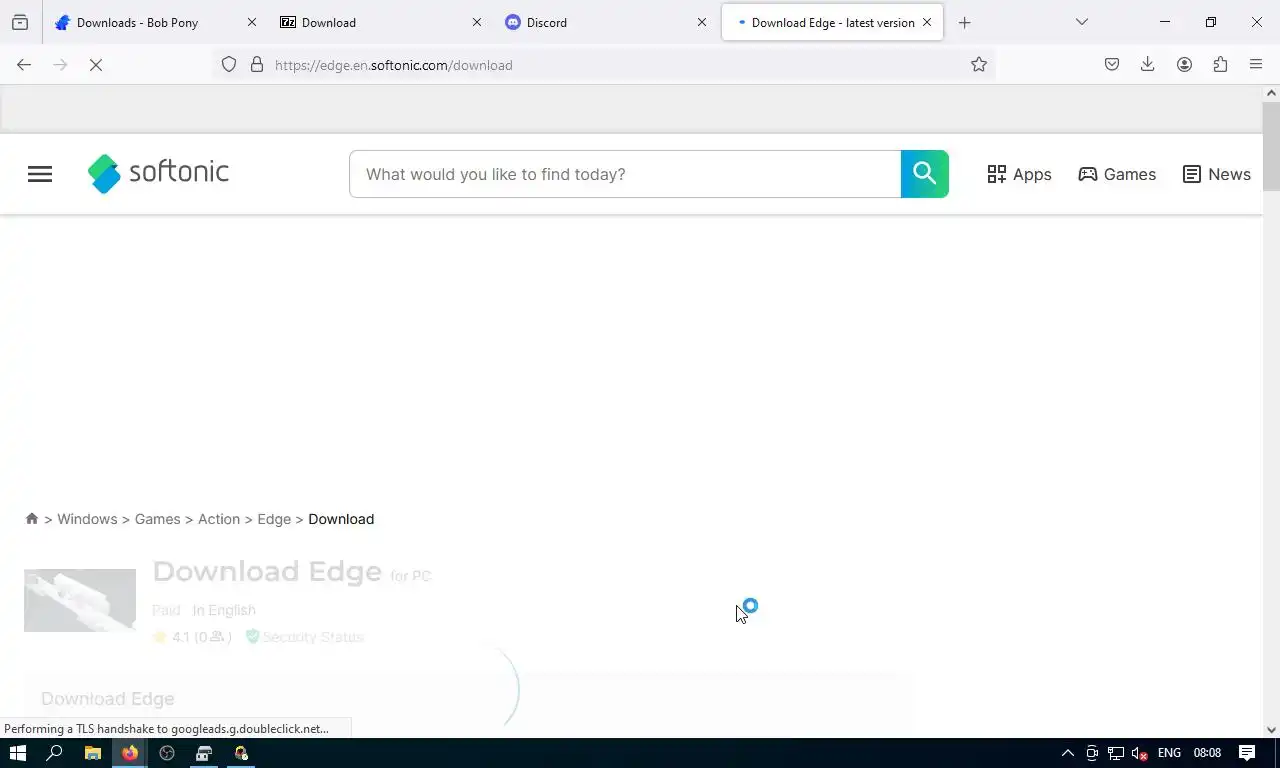This screenshot has height=768, width=1280.
Task: Close the Downloads - Bob Pony tab
Action: 251,22
